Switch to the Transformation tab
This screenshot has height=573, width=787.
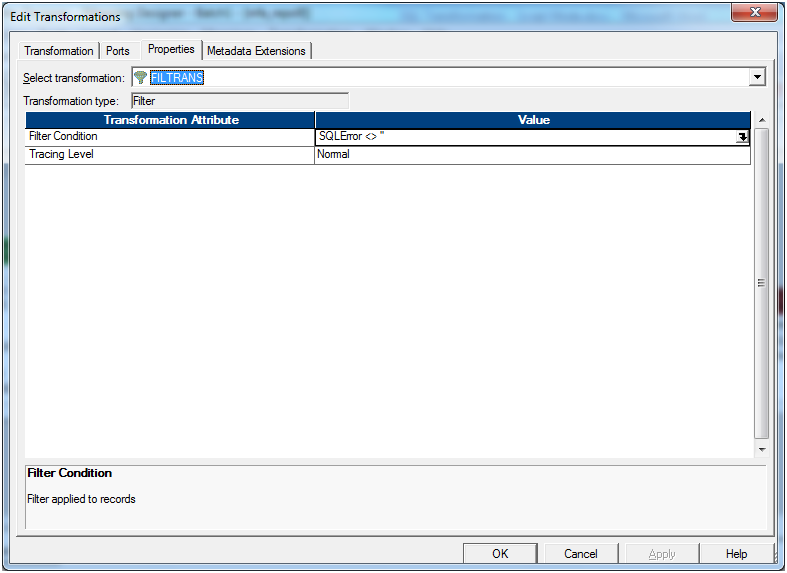(x=59, y=51)
